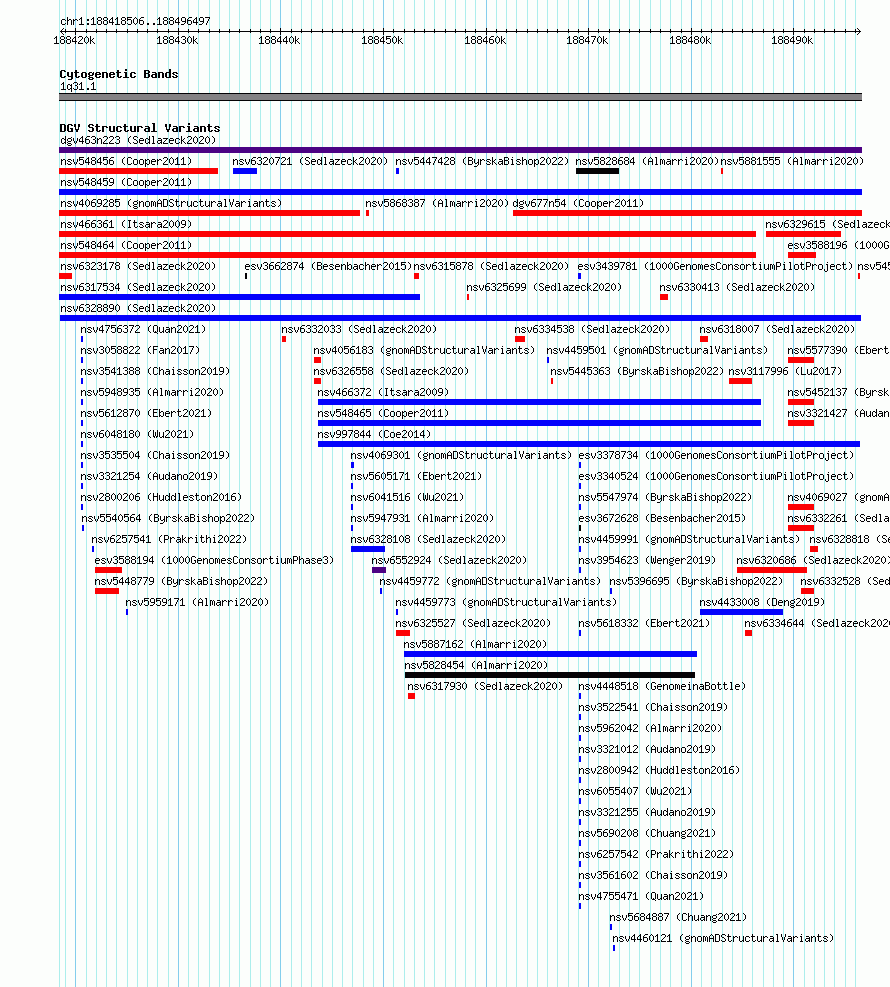Screen dimensions: 890x987
Task: Open the nsv5684887 (Chuang2021) label
Action: 678,917
